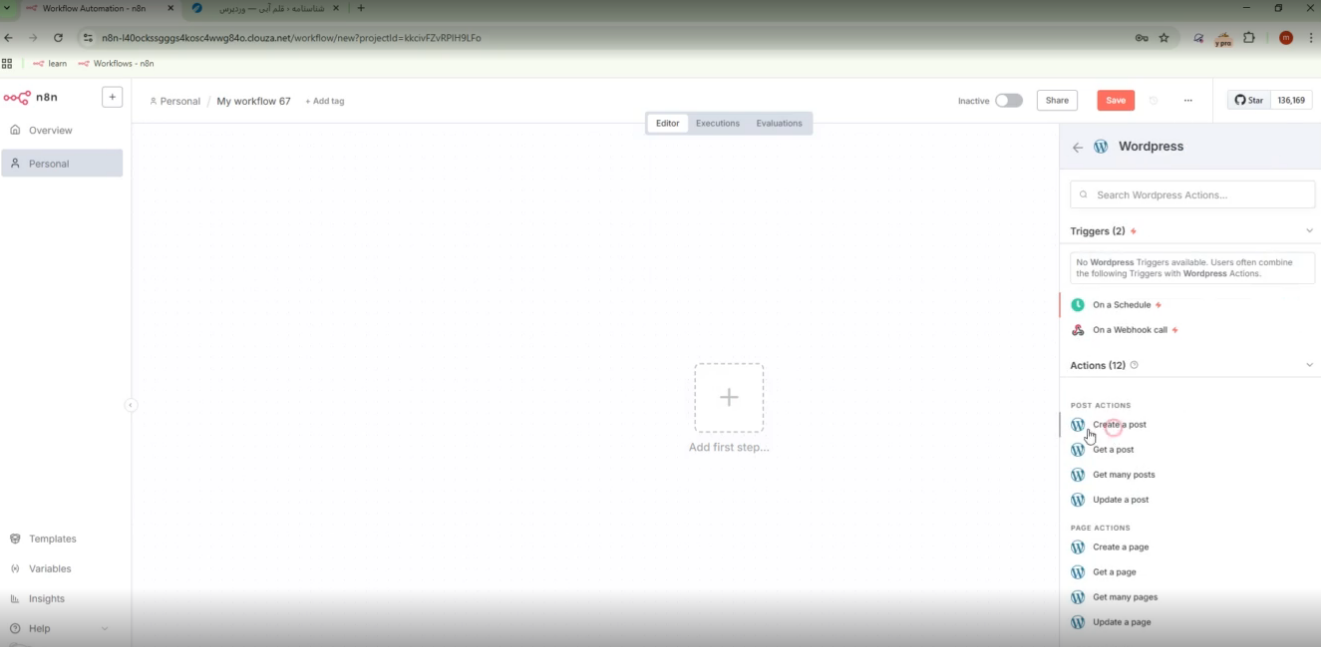This screenshot has height=647, width=1321.
Task: Click the Share button
Action: pos(1057,101)
